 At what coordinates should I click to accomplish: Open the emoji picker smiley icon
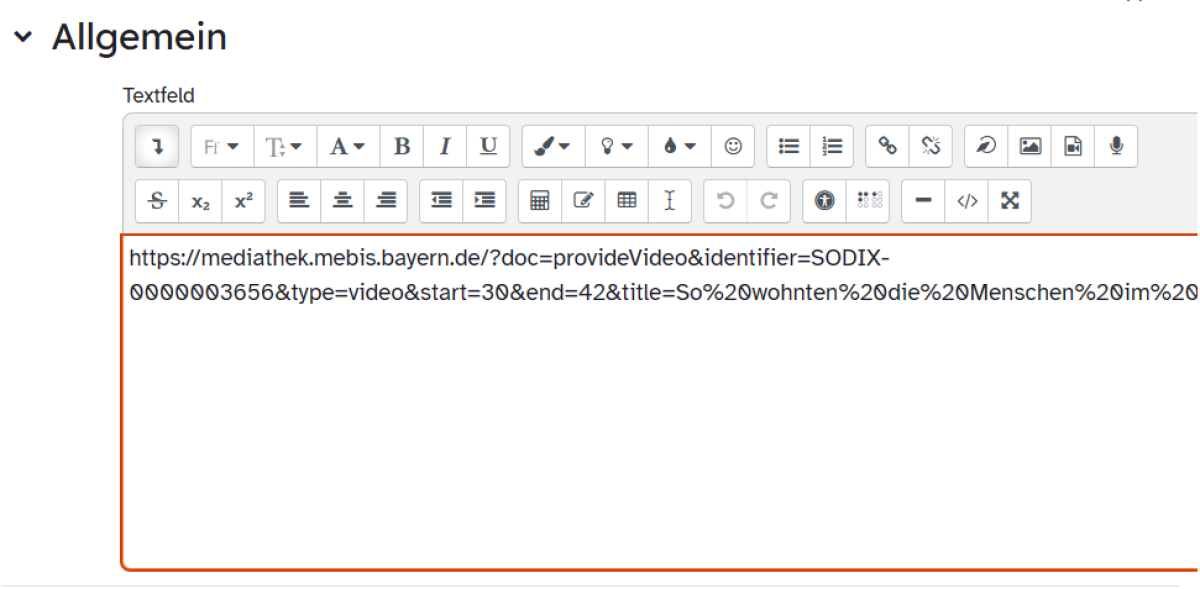click(733, 146)
